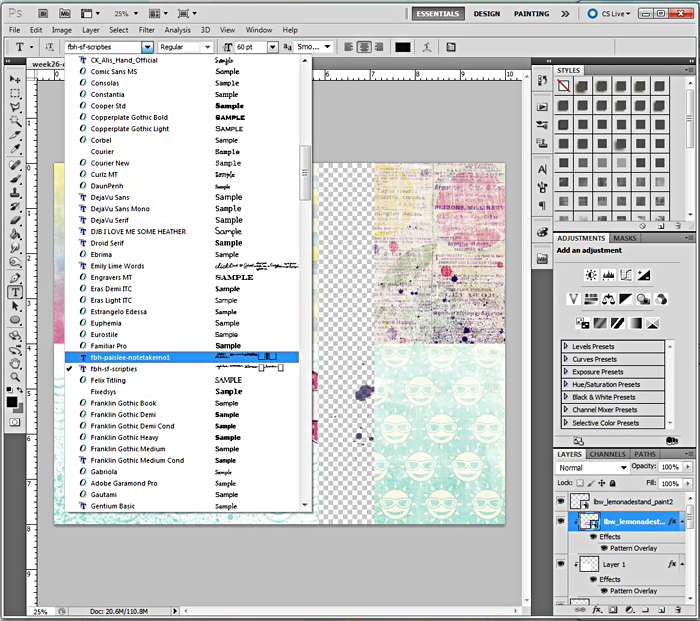Add a Brightness/Contrast adjustment
Image resolution: width=700 pixels, height=621 pixels.
593,274
